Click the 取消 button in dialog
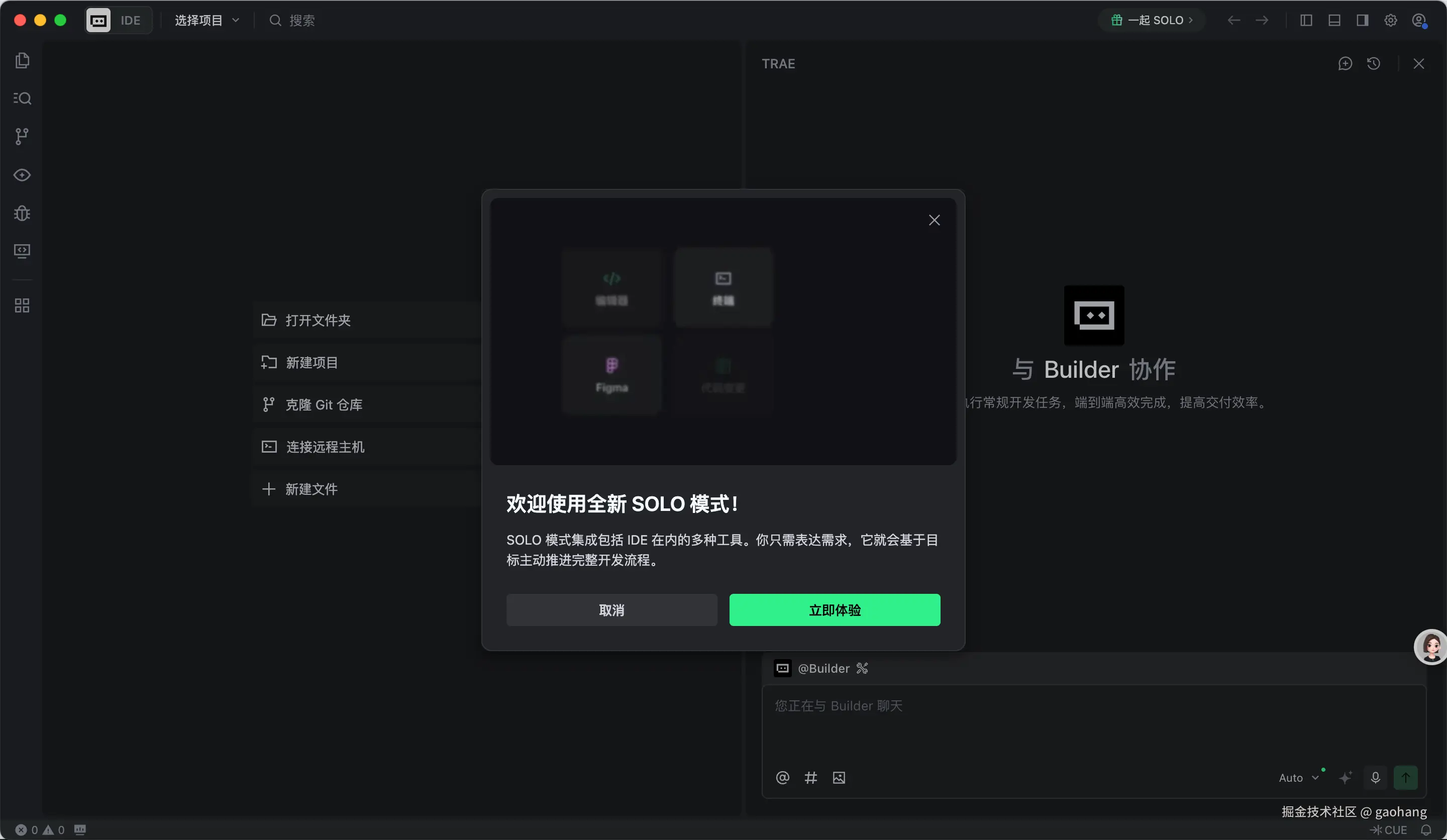 point(611,610)
